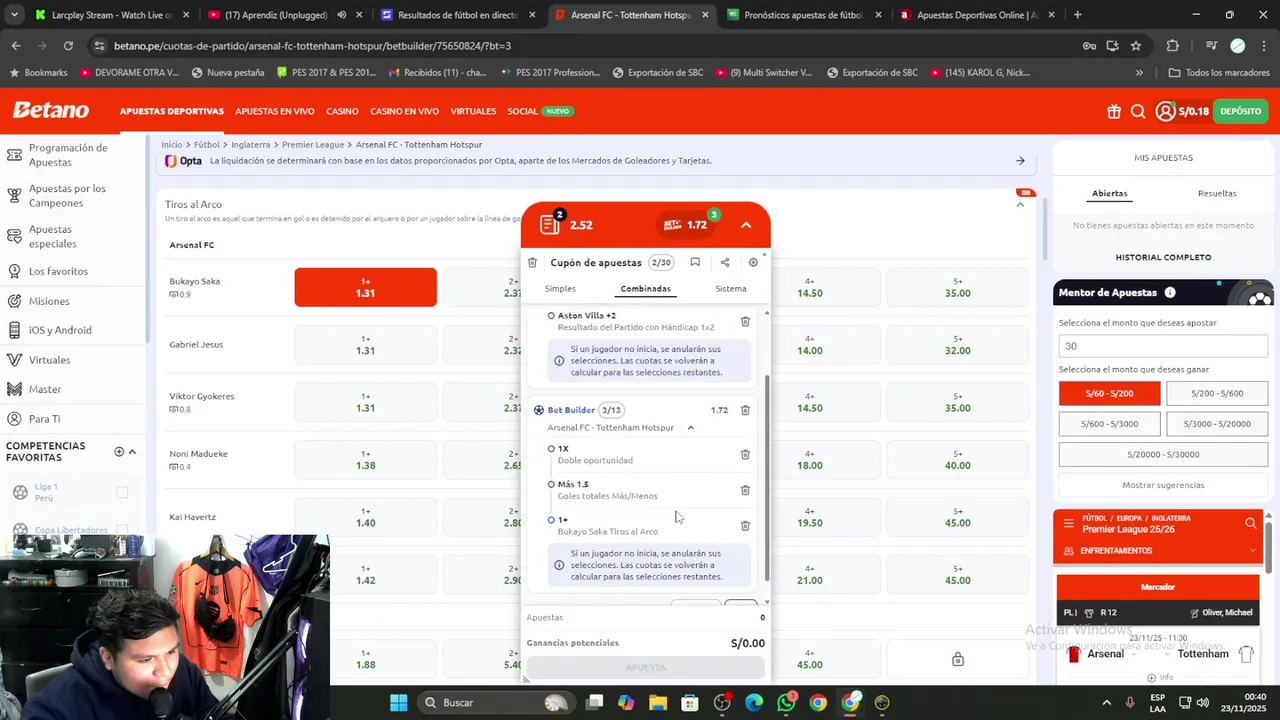
Task: Go to Apuestas en Vivo menu
Action: [275, 111]
